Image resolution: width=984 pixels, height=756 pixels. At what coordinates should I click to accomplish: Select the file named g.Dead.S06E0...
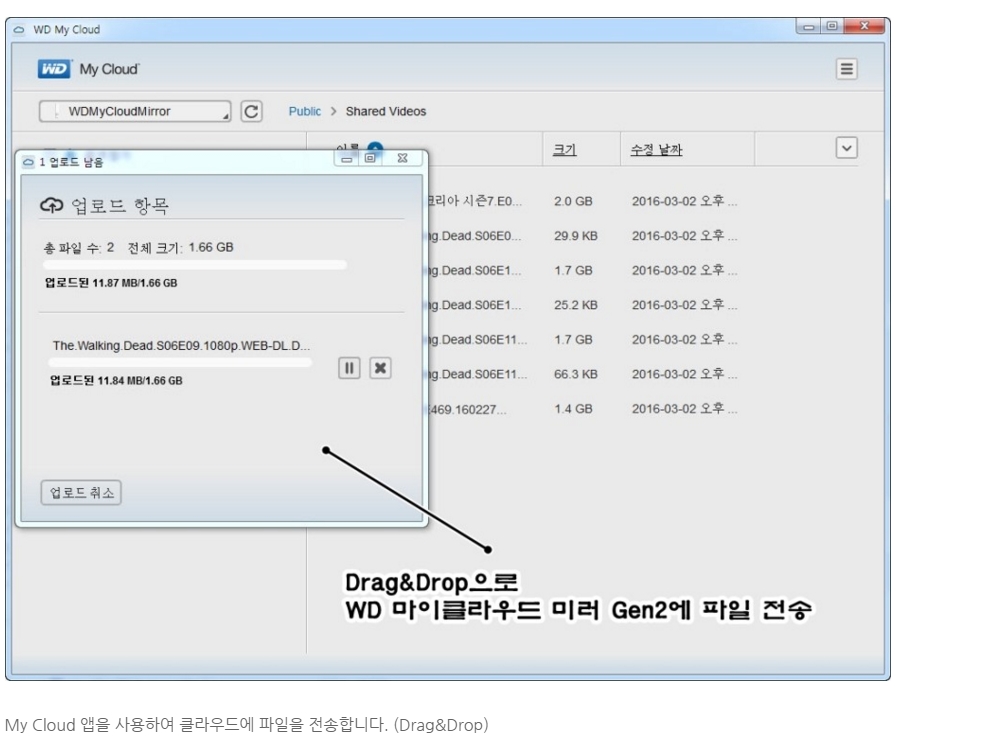pyautogui.click(x=475, y=236)
